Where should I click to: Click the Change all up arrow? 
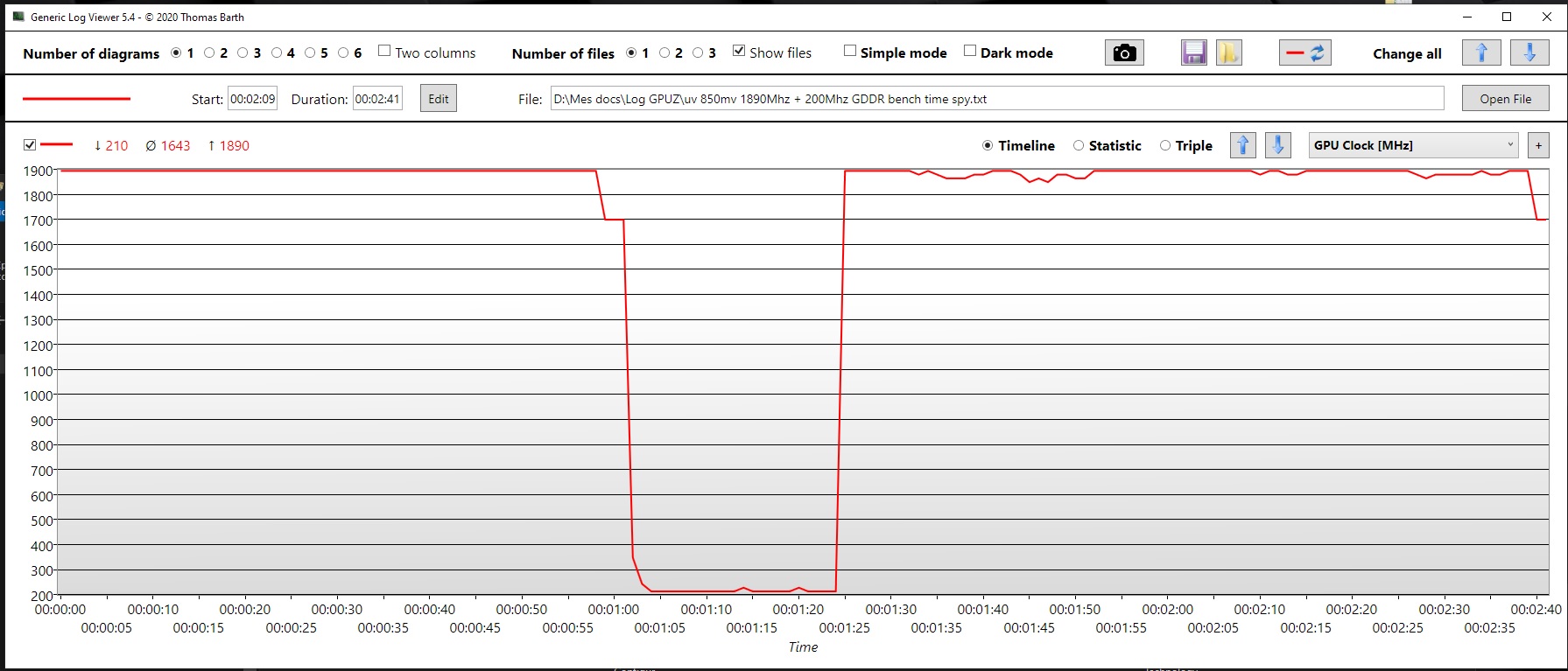[x=1481, y=53]
